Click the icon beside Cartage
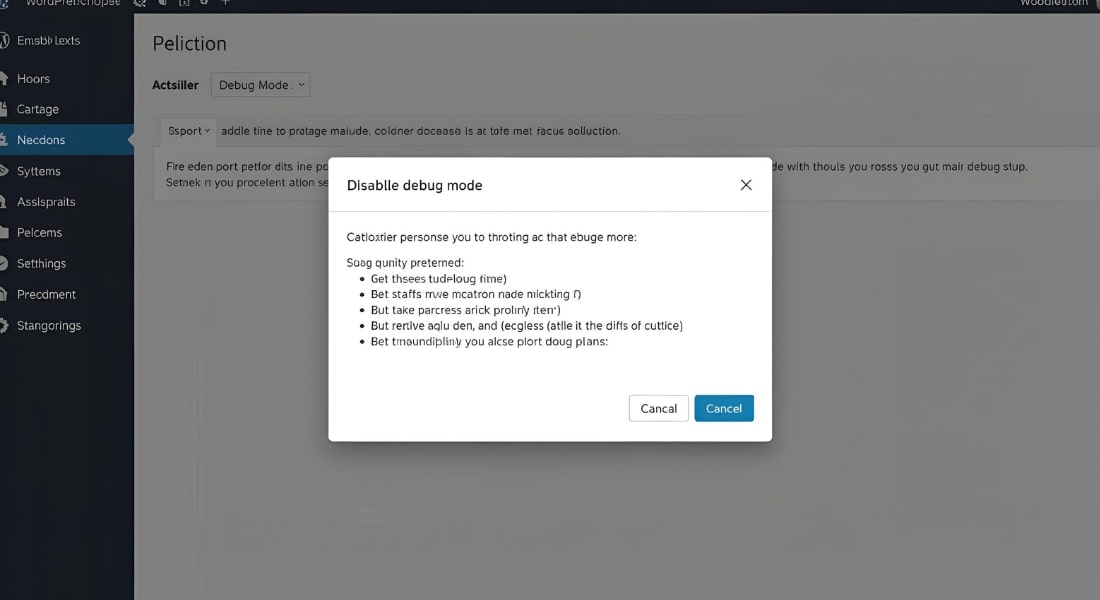This screenshot has width=1100, height=600. click(x=4, y=109)
